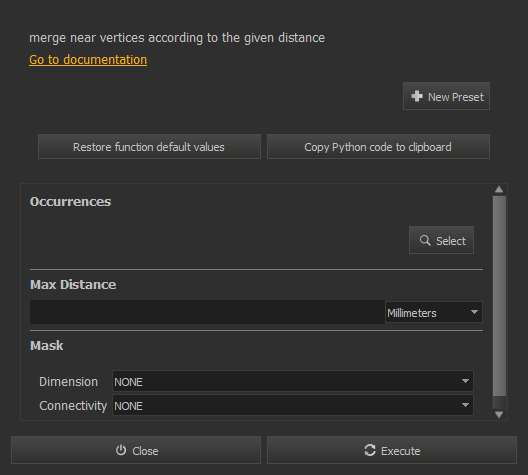Viewport: 528px width, 475px height.
Task: Open the Go to documentation link
Action: [88, 60]
